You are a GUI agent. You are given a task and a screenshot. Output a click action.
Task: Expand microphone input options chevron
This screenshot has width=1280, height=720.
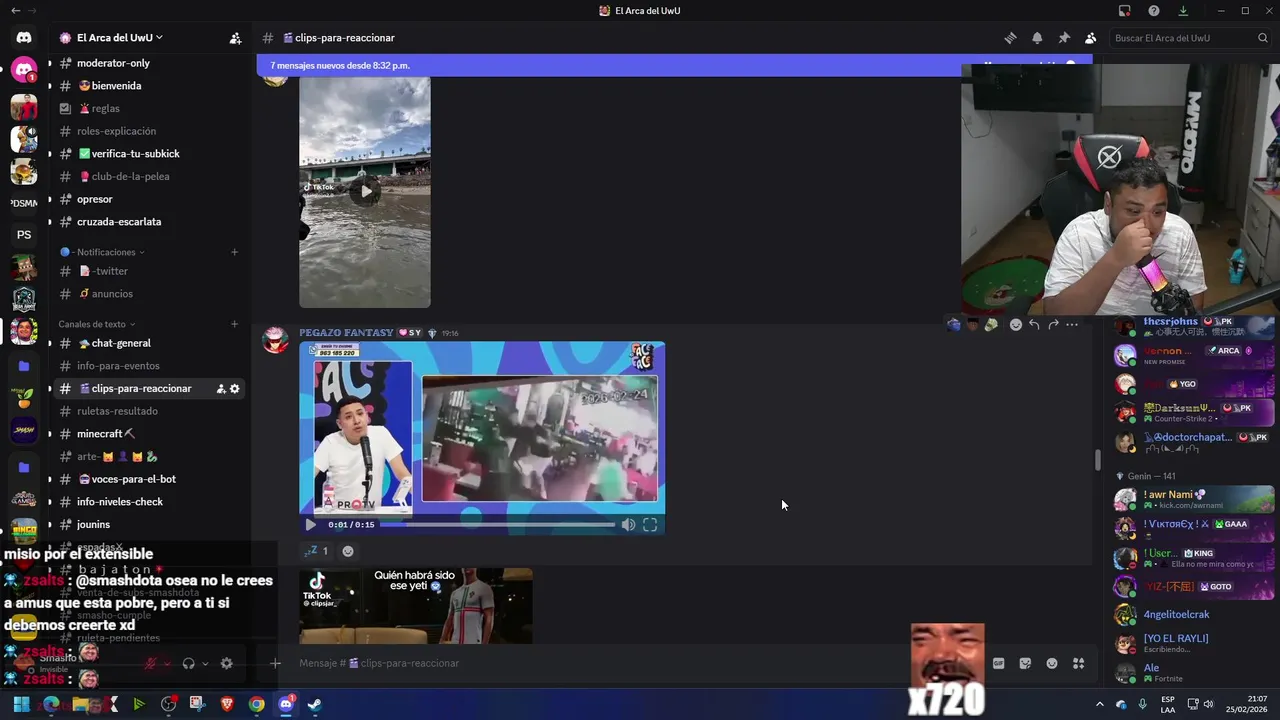(168, 663)
